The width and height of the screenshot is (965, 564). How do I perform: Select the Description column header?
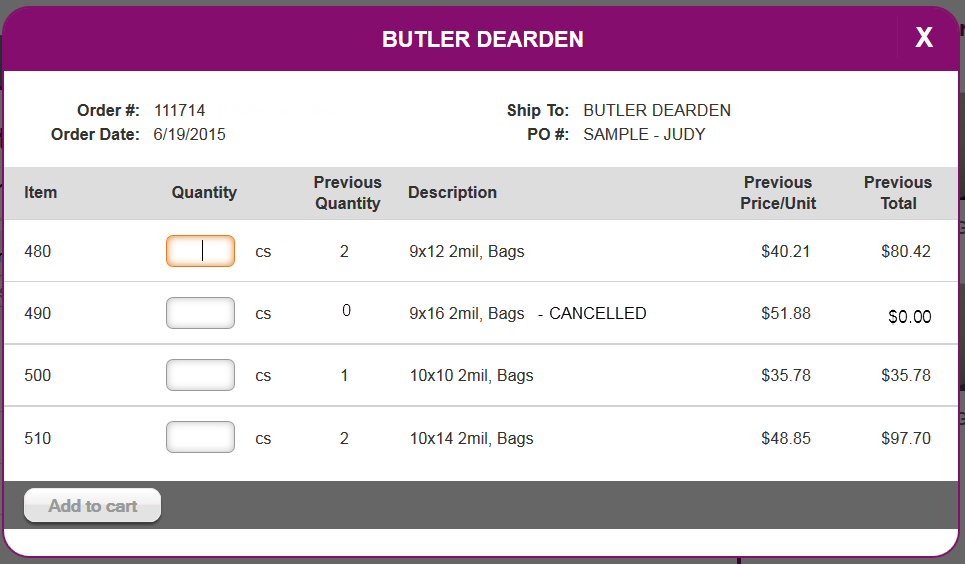click(x=452, y=192)
